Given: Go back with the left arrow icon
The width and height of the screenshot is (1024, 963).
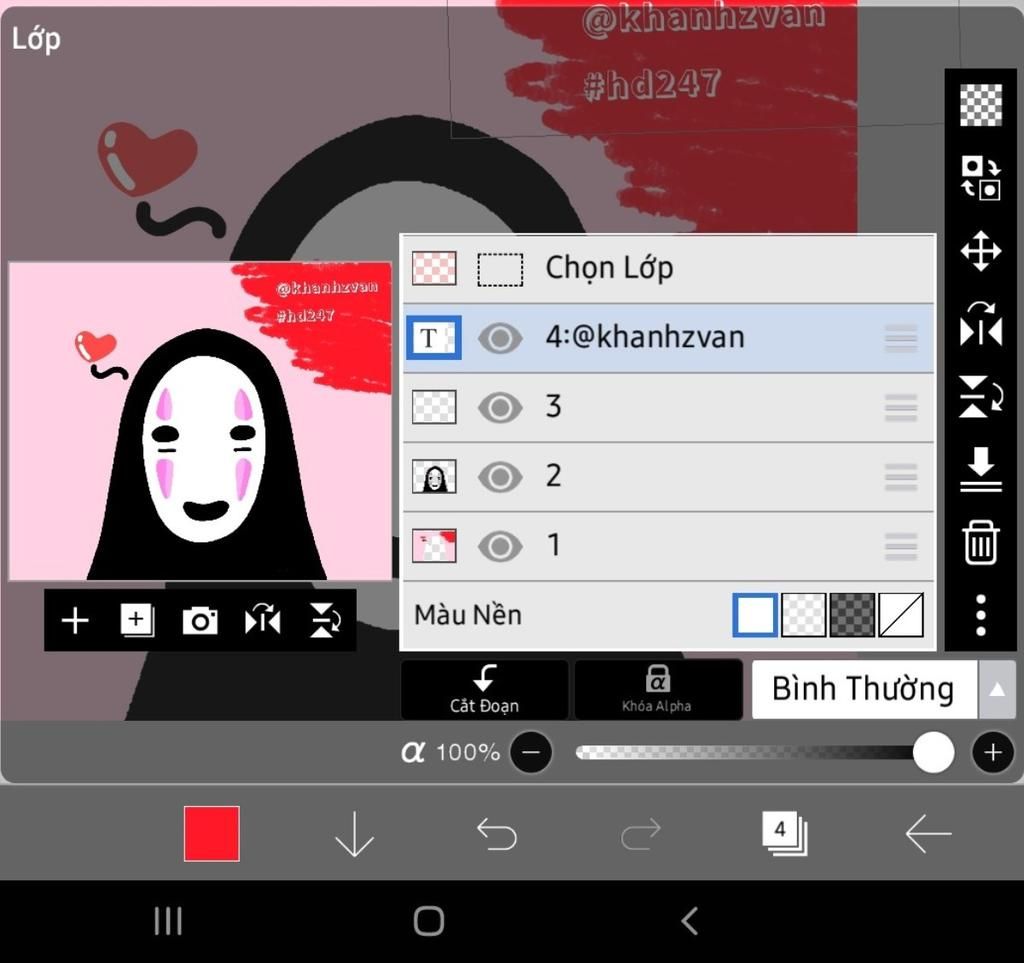Looking at the screenshot, I should 928,834.
